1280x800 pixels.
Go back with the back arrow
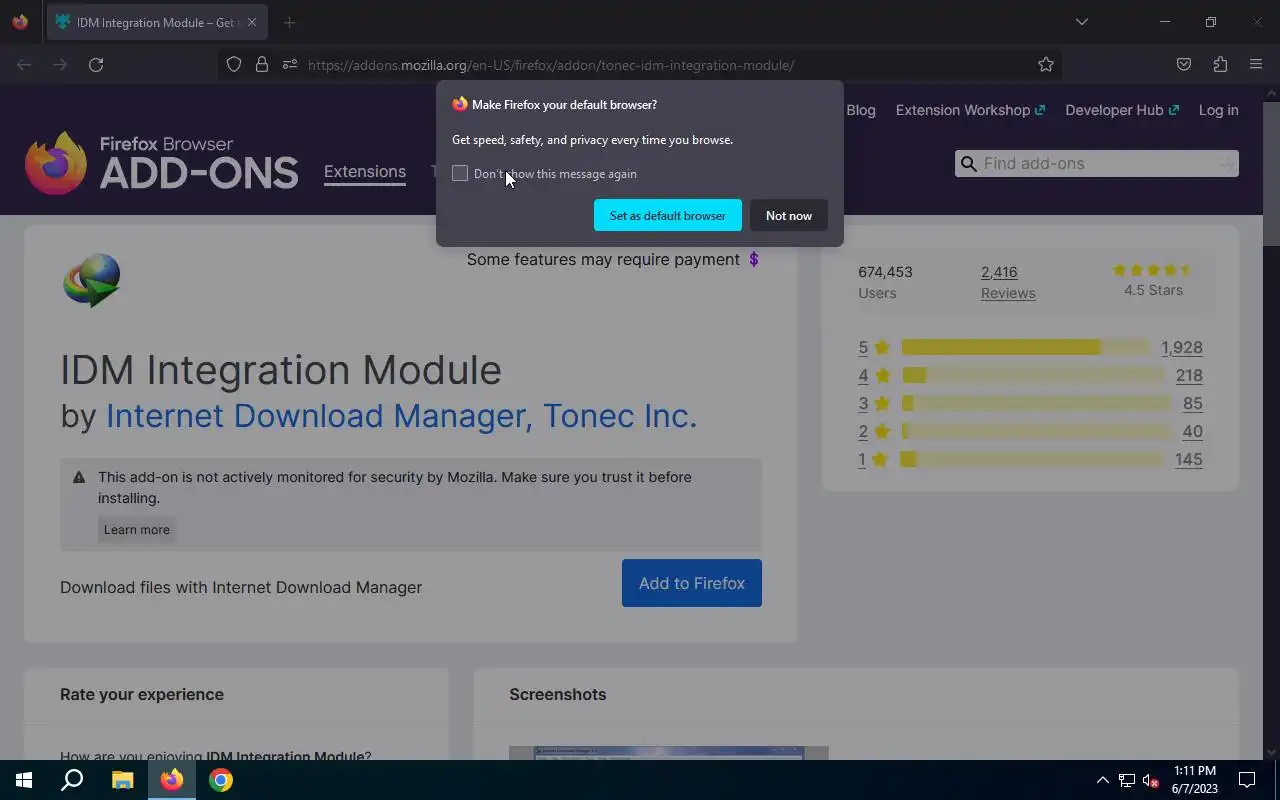pyautogui.click(x=24, y=64)
